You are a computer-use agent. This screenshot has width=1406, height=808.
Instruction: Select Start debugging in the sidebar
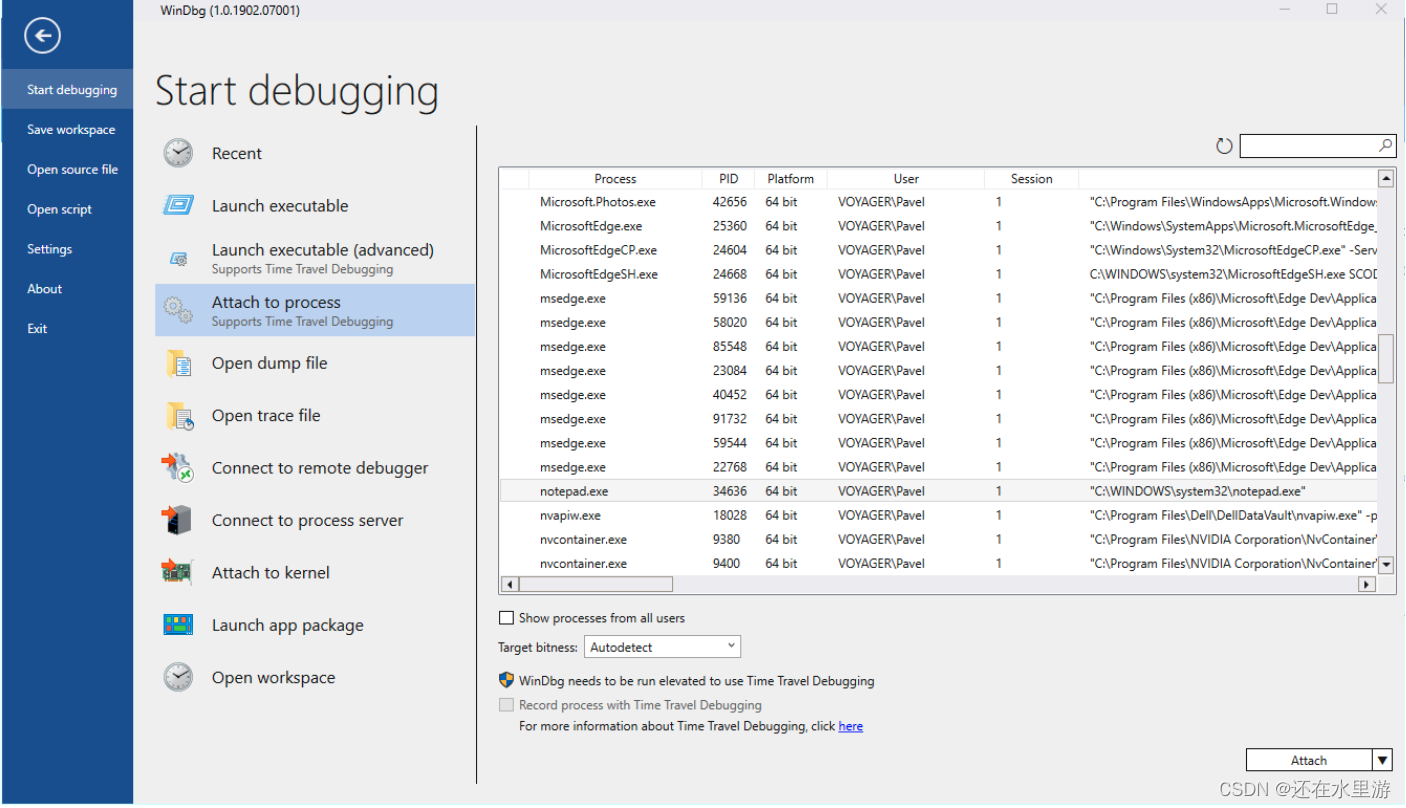point(67,90)
